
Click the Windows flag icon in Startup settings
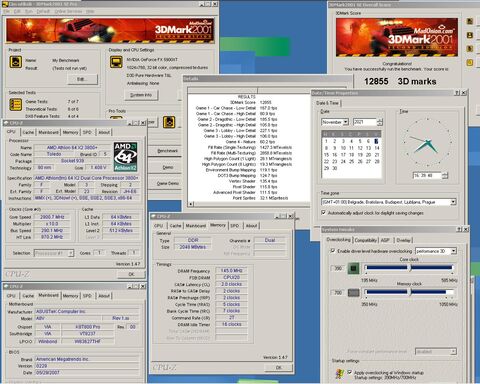tap(340, 374)
